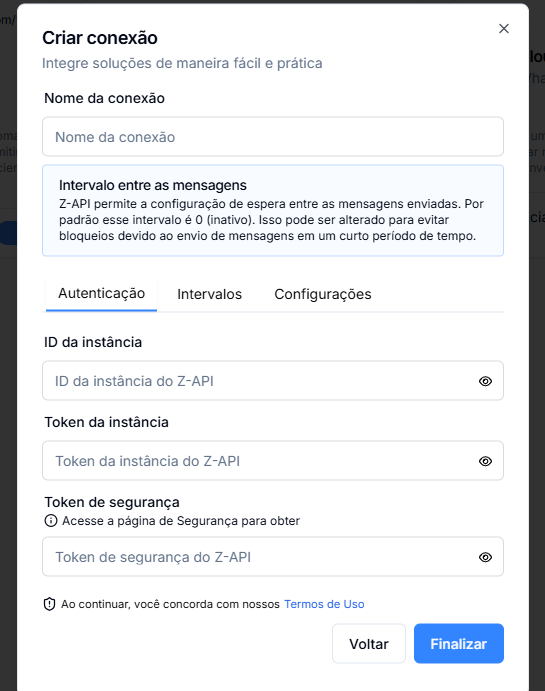
Task: Open the Intervalos tab
Action: click(209, 294)
